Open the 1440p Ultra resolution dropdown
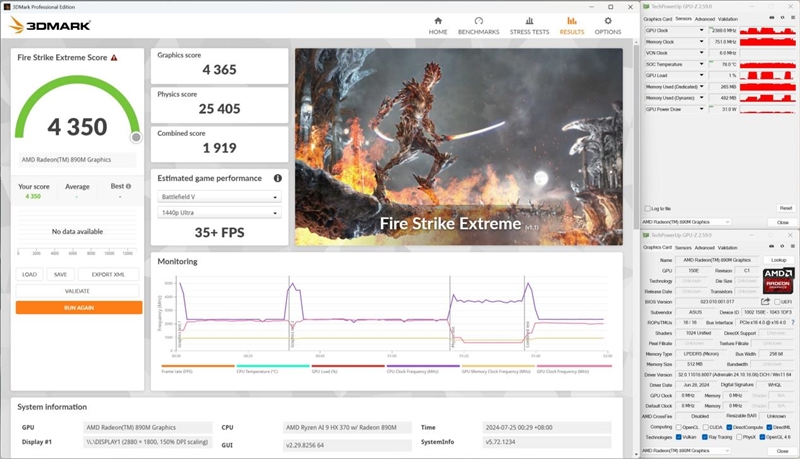Viewport: 800px width, 459px height. tap(219, 213)
